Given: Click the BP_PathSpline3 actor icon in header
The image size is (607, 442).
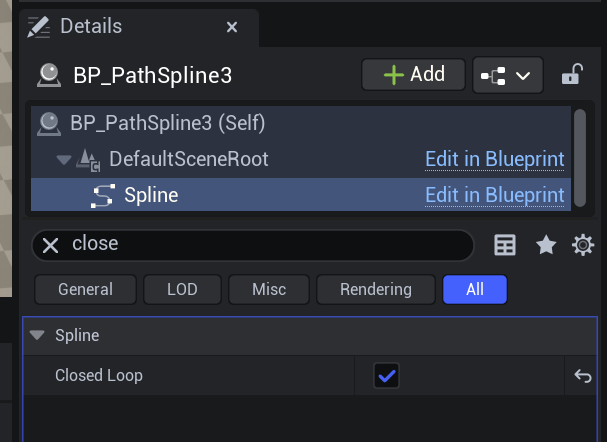Looking at the screenshot, I should 49,75.
